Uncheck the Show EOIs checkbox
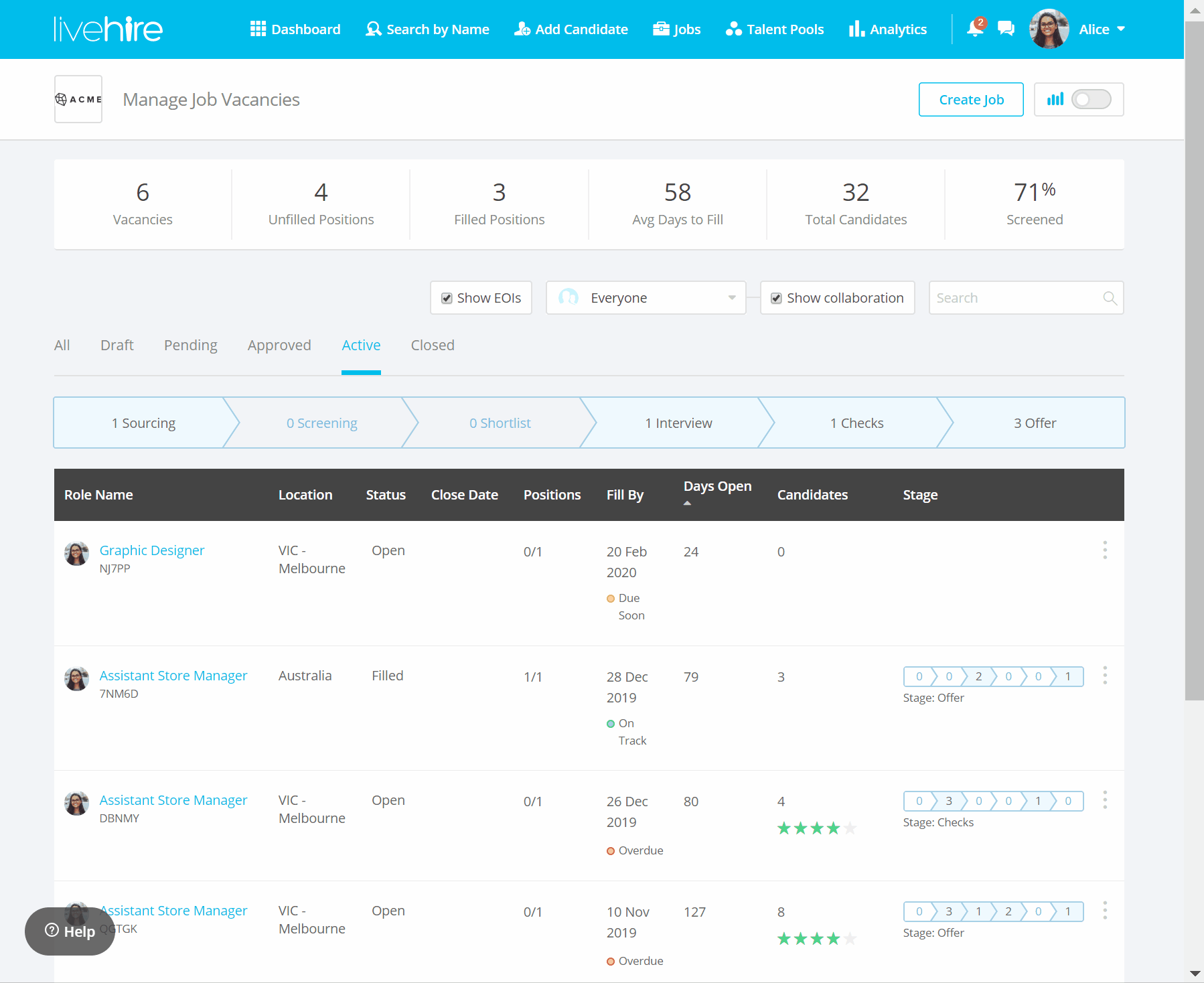This screenshot has width=1204, height=983. (x=447, y=298)
